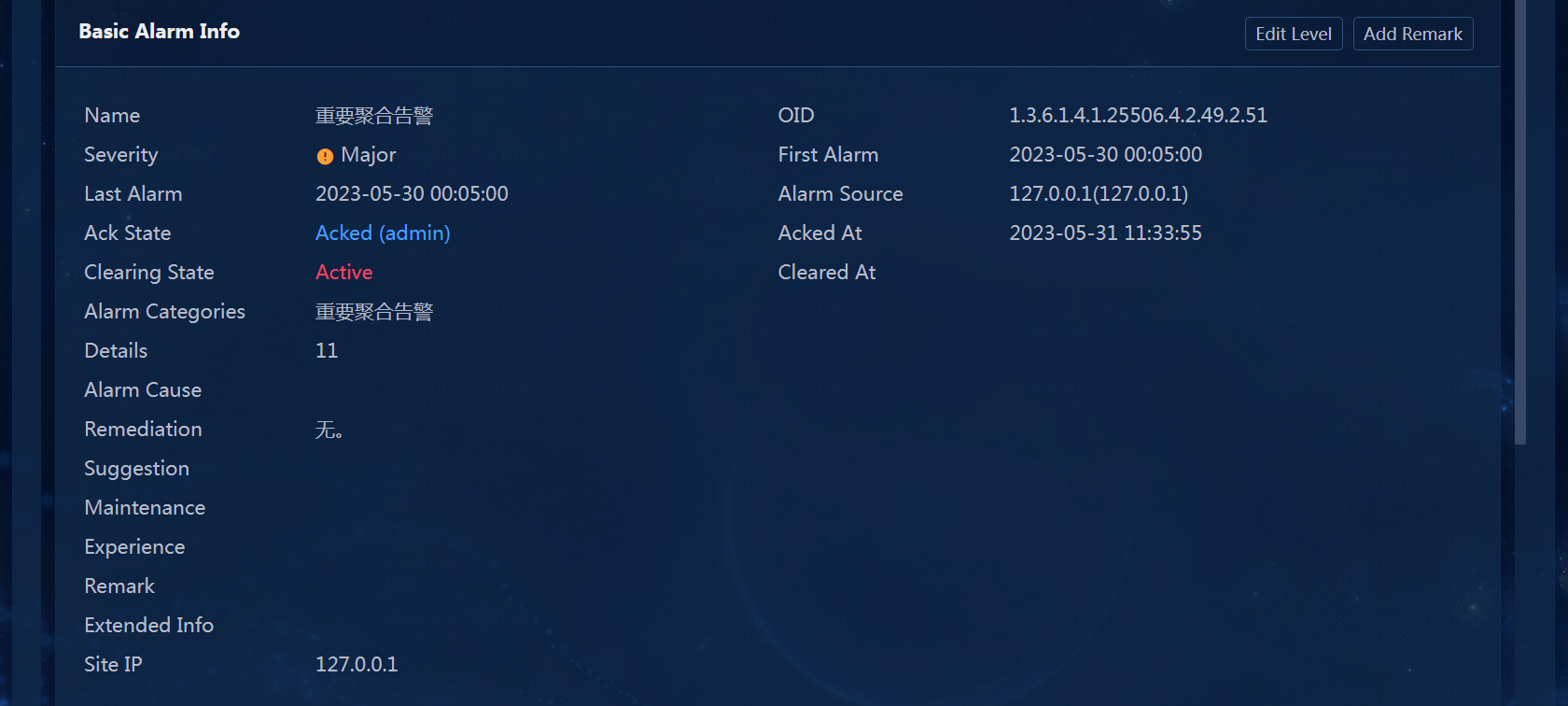Click the Basic Alarm Info heading

(160, 31)
